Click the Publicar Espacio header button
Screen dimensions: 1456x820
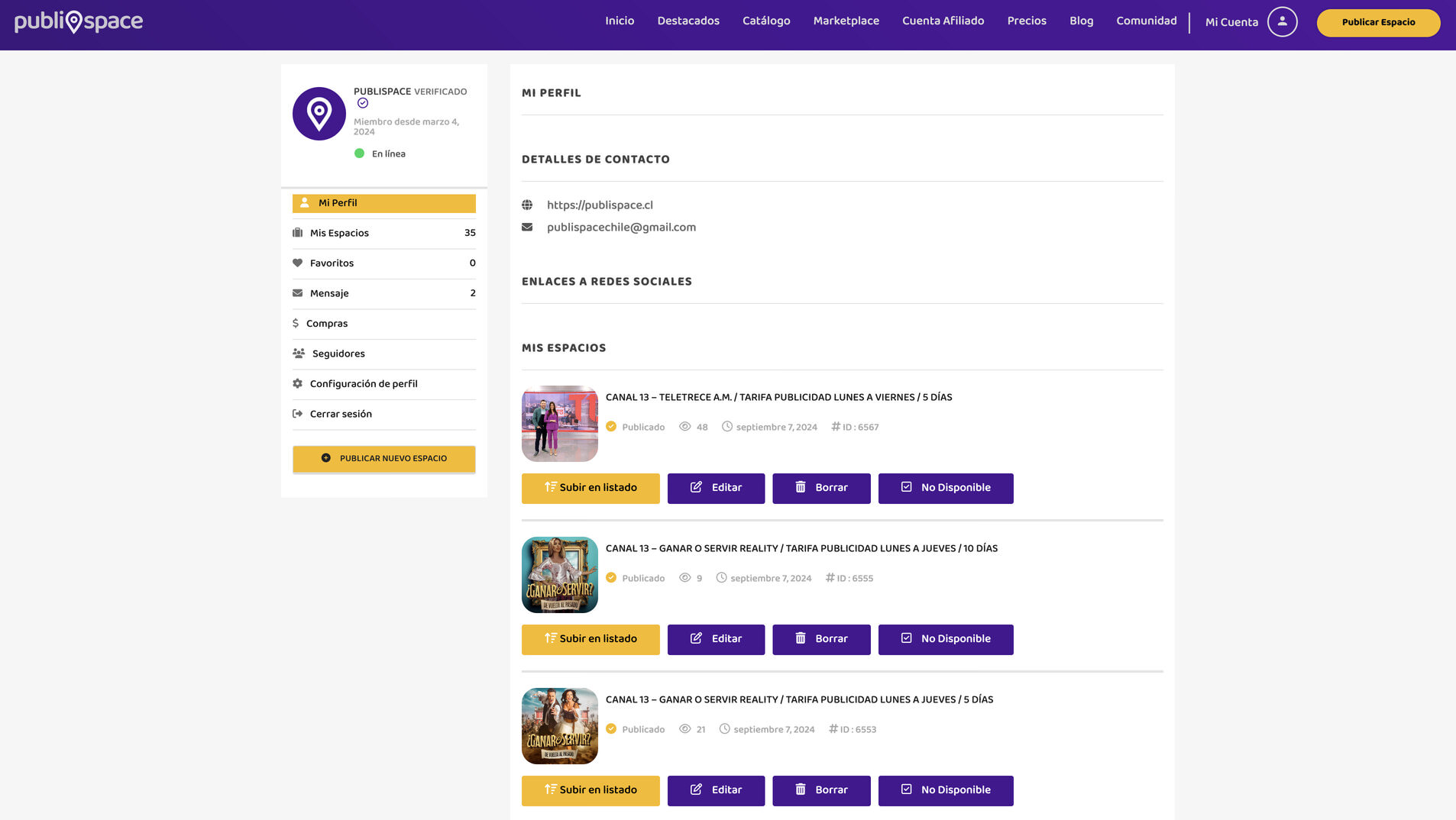coord(1378,22)
